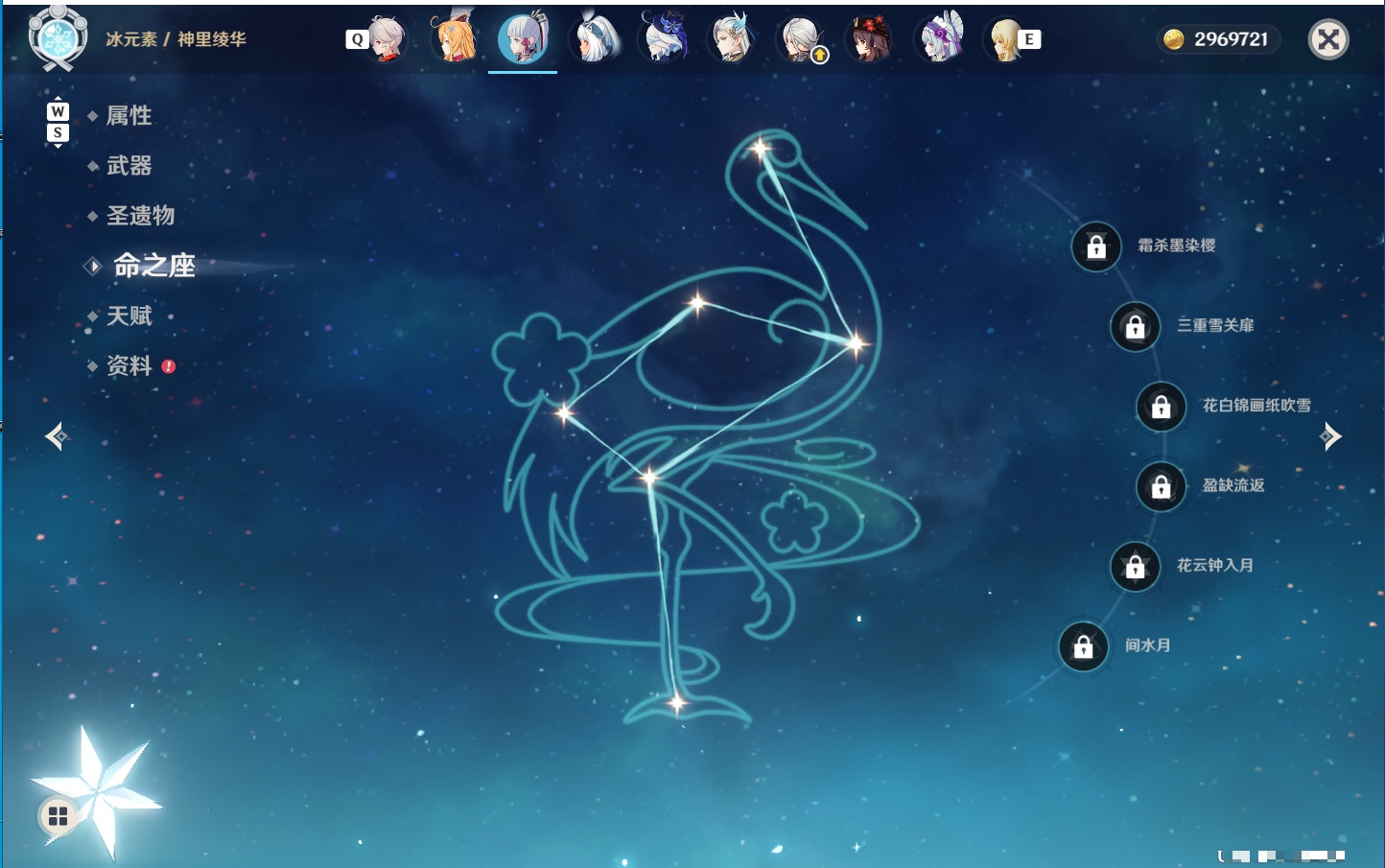Pick the character avatar wearing a blue hat
The image size is (1385, 868).
click(x=664, y=38)
